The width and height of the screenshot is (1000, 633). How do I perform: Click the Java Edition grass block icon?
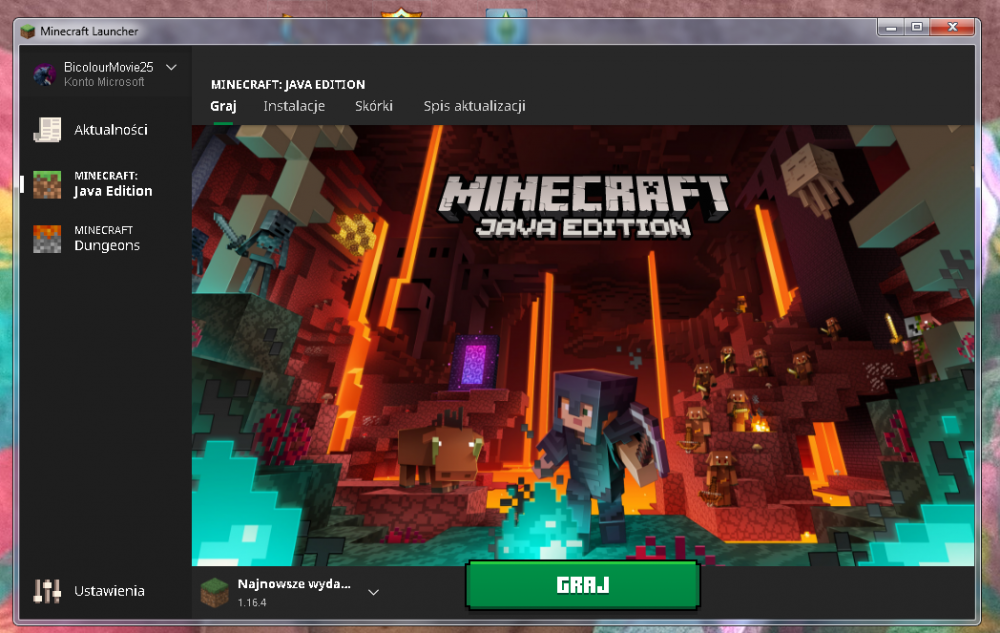47,184
